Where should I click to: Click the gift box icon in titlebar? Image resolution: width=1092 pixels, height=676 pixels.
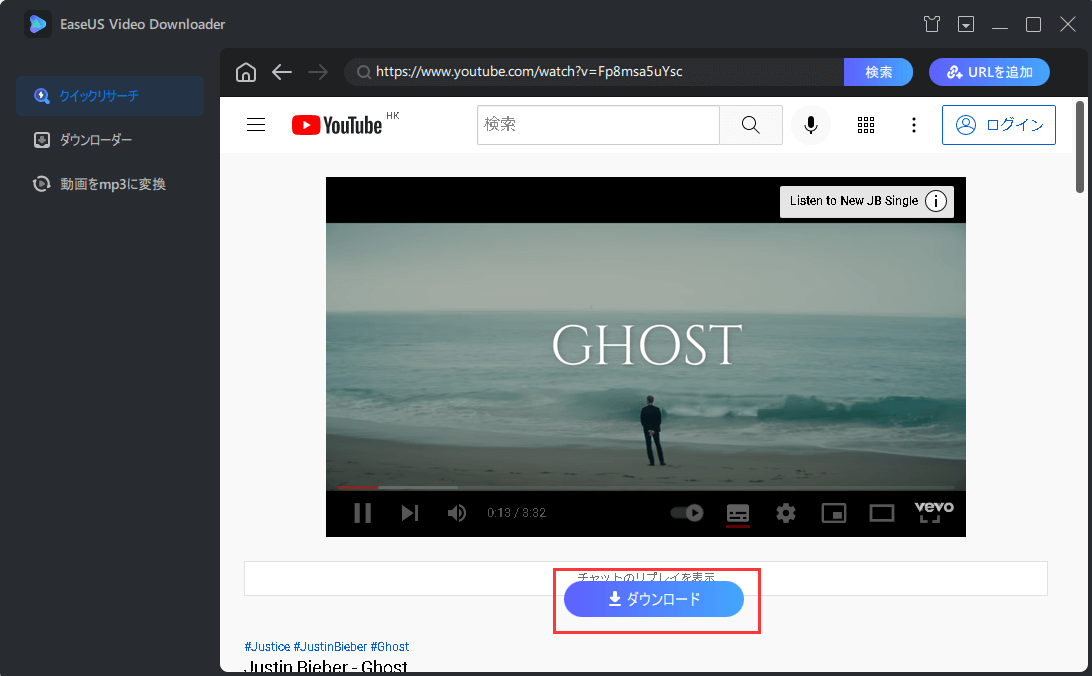[x=931, y=24]
